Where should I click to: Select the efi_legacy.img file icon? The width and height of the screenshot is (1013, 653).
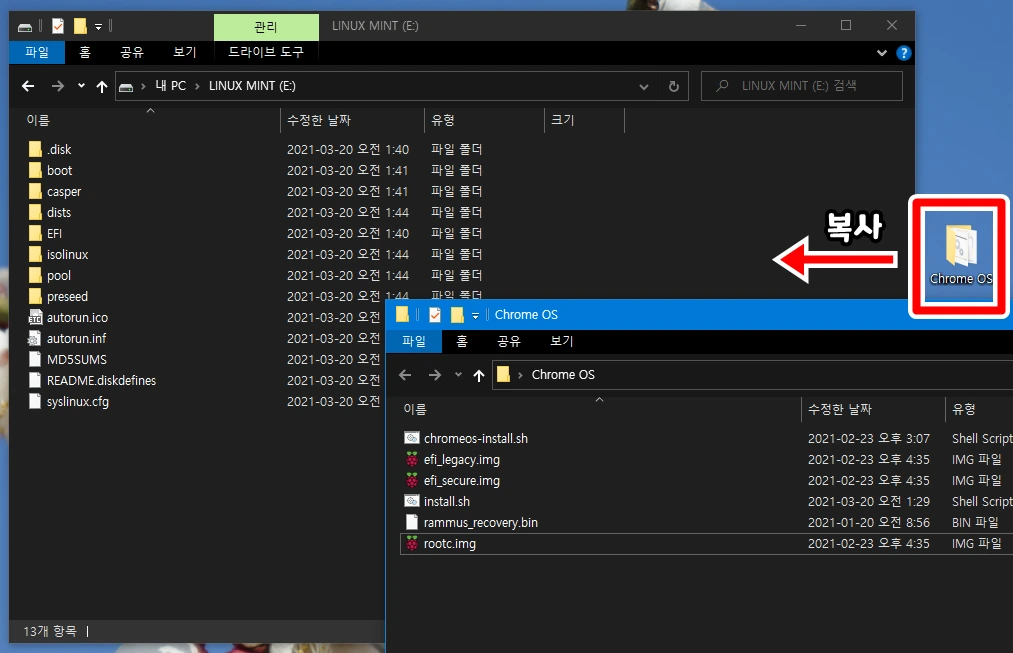pos(412,459)
